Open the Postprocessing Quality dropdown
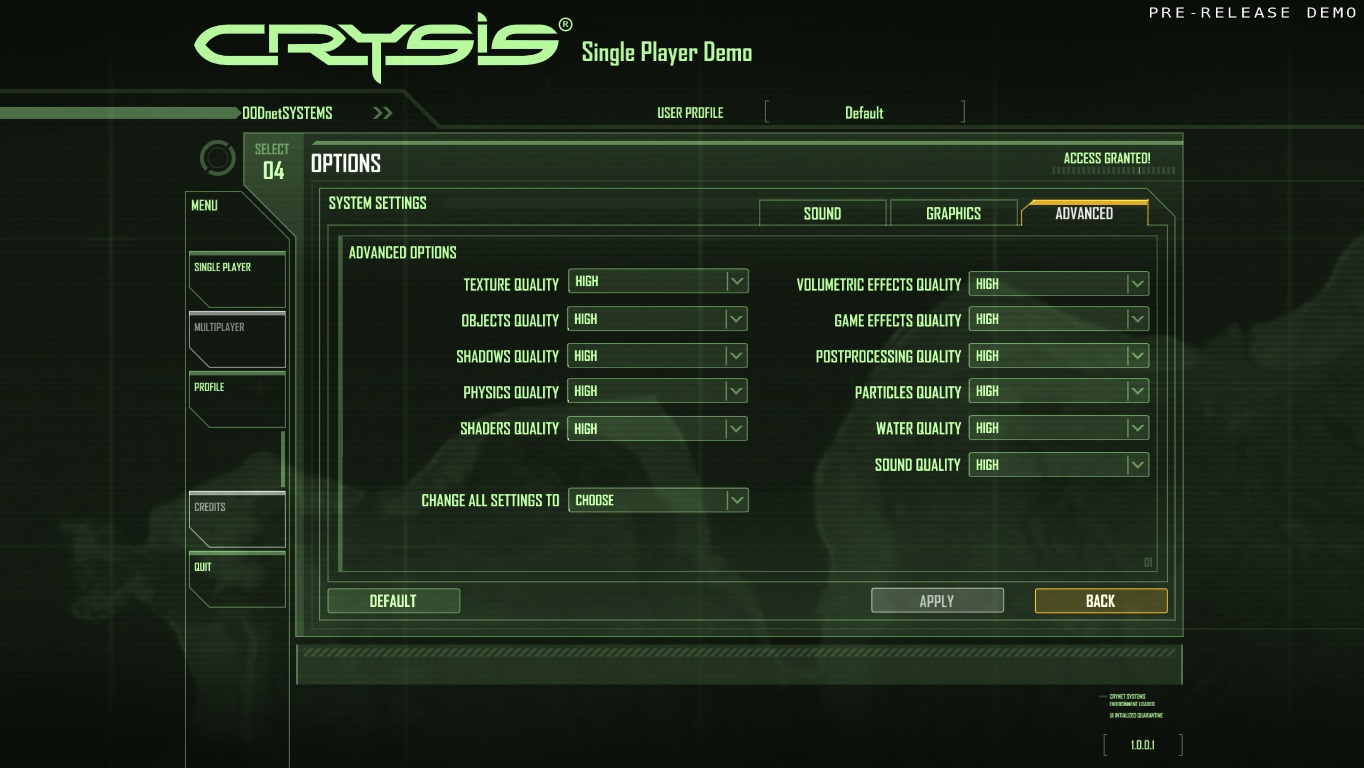Screen dimensions: 1364x768 (x=1059, y=355)
